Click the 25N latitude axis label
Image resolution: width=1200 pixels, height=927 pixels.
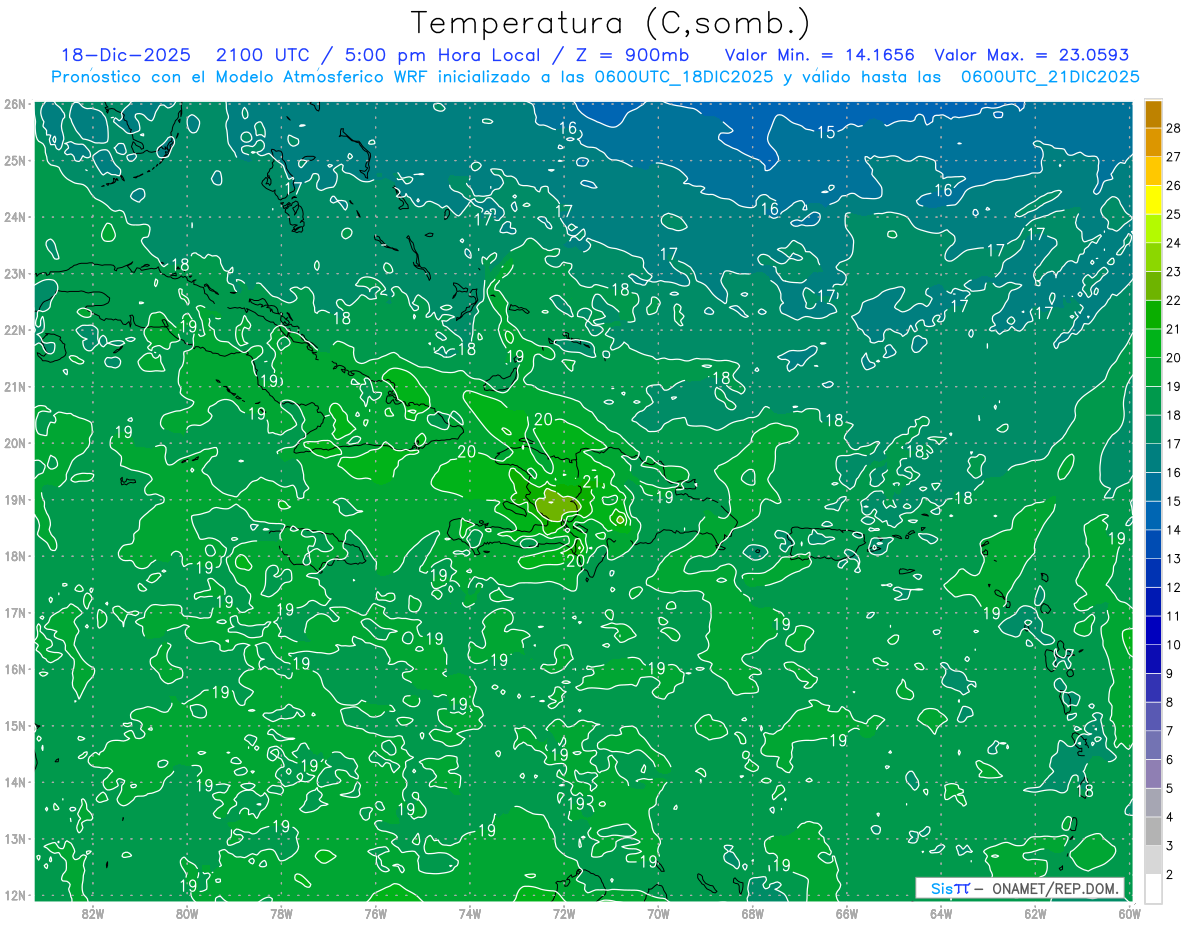[14, 160]
